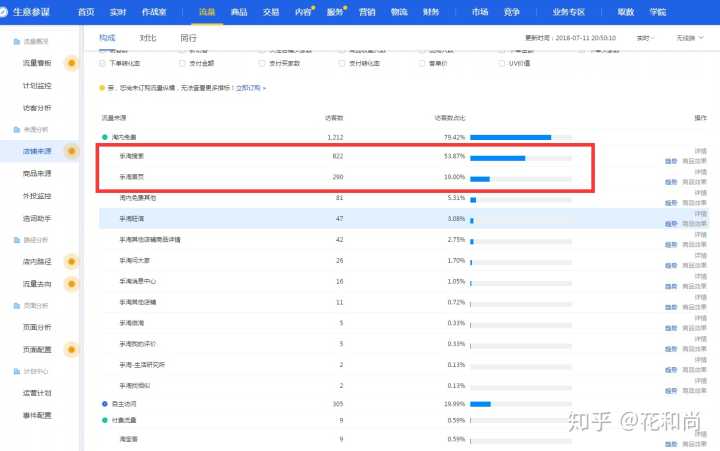Click the orange badge beside 流量去向
The image size is (720, 451).
[x=71, y=284]
